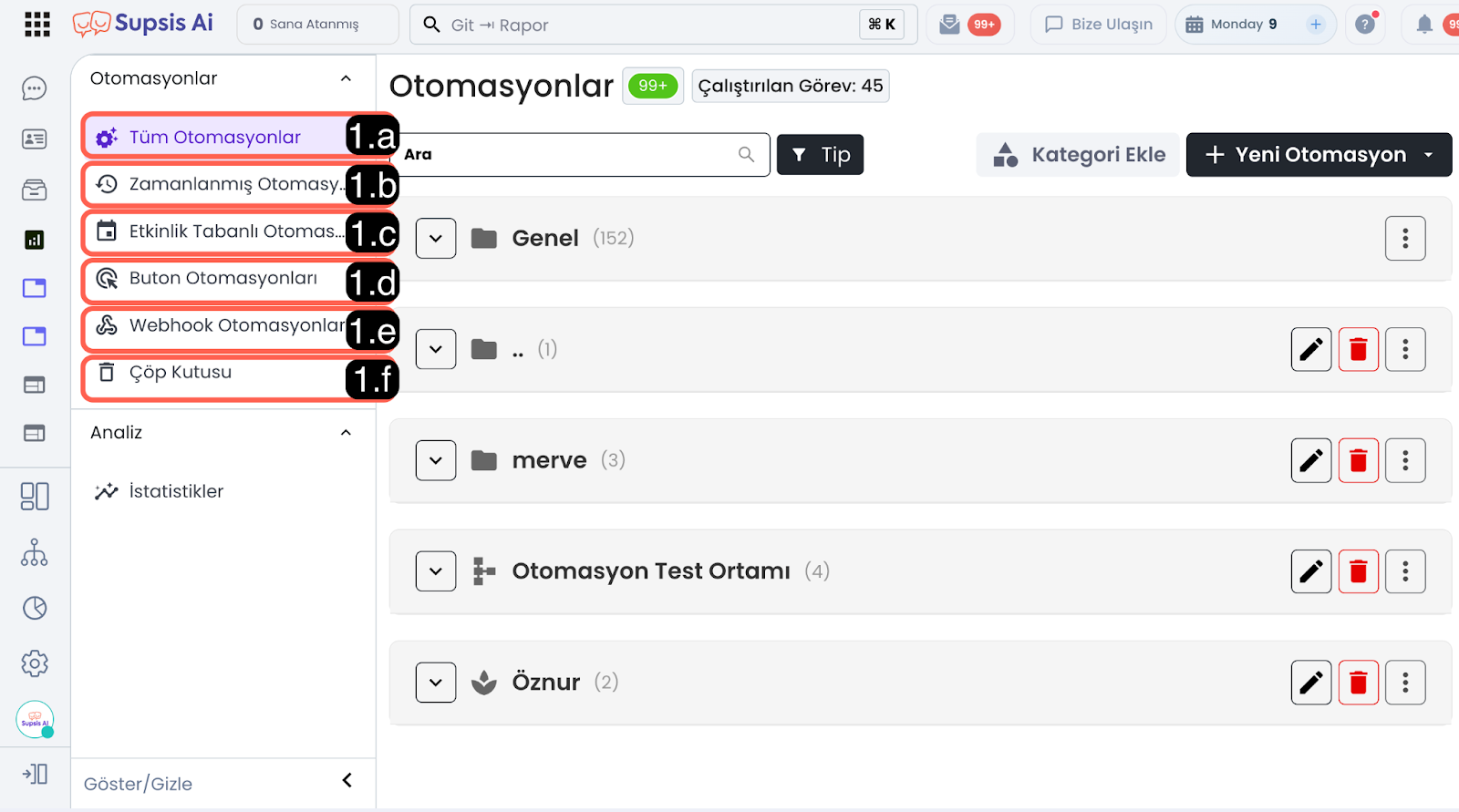
Task: Open the help question mark icon
Action: coord(1365,25)
